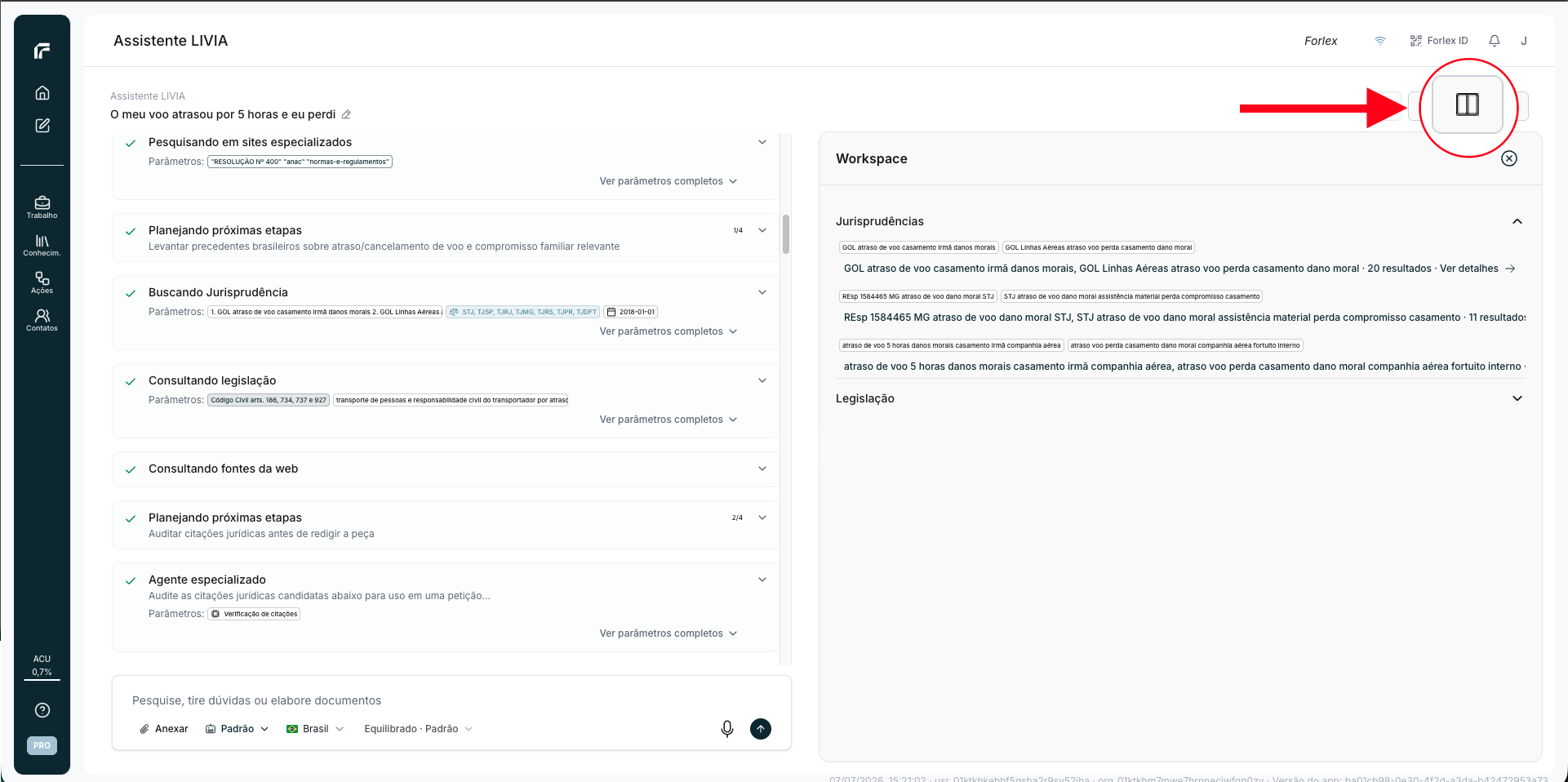Click the help question mark icon

pyautogui.click(x=42, y=710)
